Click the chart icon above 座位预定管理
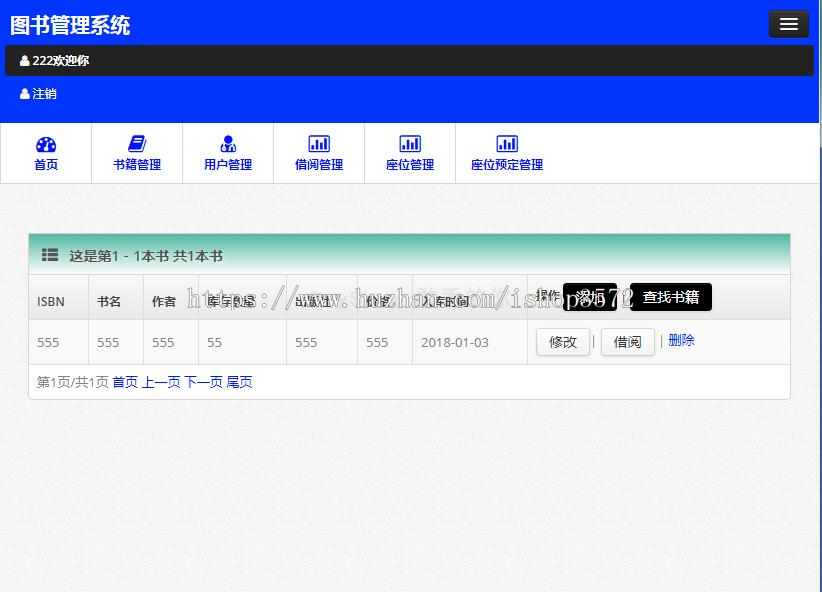The height and width of the screenshot is (592, 822). coord(507,144)
